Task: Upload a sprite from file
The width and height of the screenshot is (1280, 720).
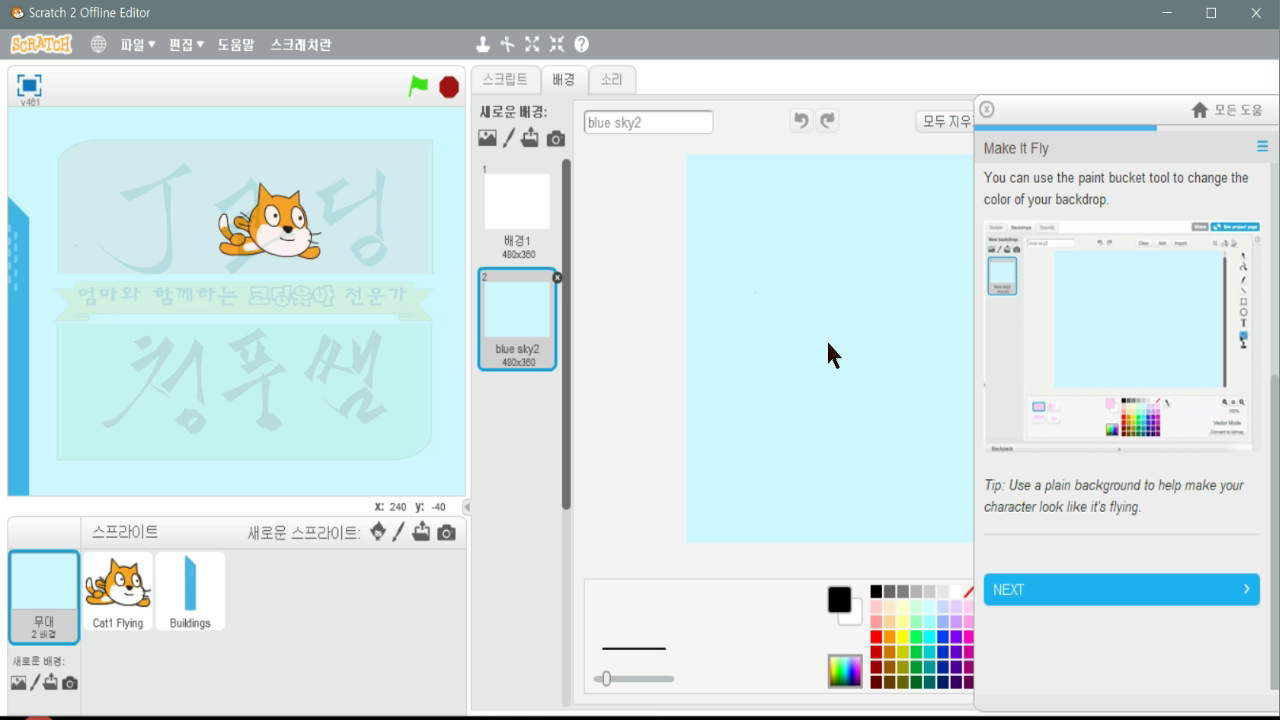Action: pyautogui.click(x=421, y=532)
